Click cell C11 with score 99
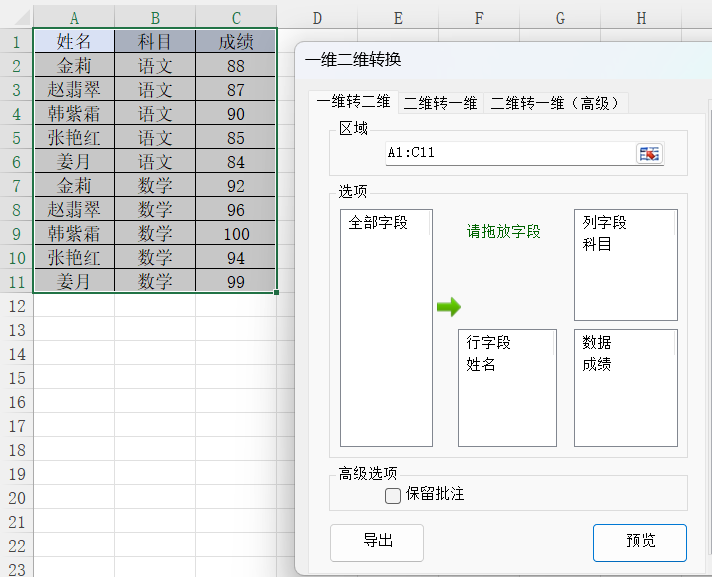This screenshot has width=712, height=577. [x=236, y=281]
